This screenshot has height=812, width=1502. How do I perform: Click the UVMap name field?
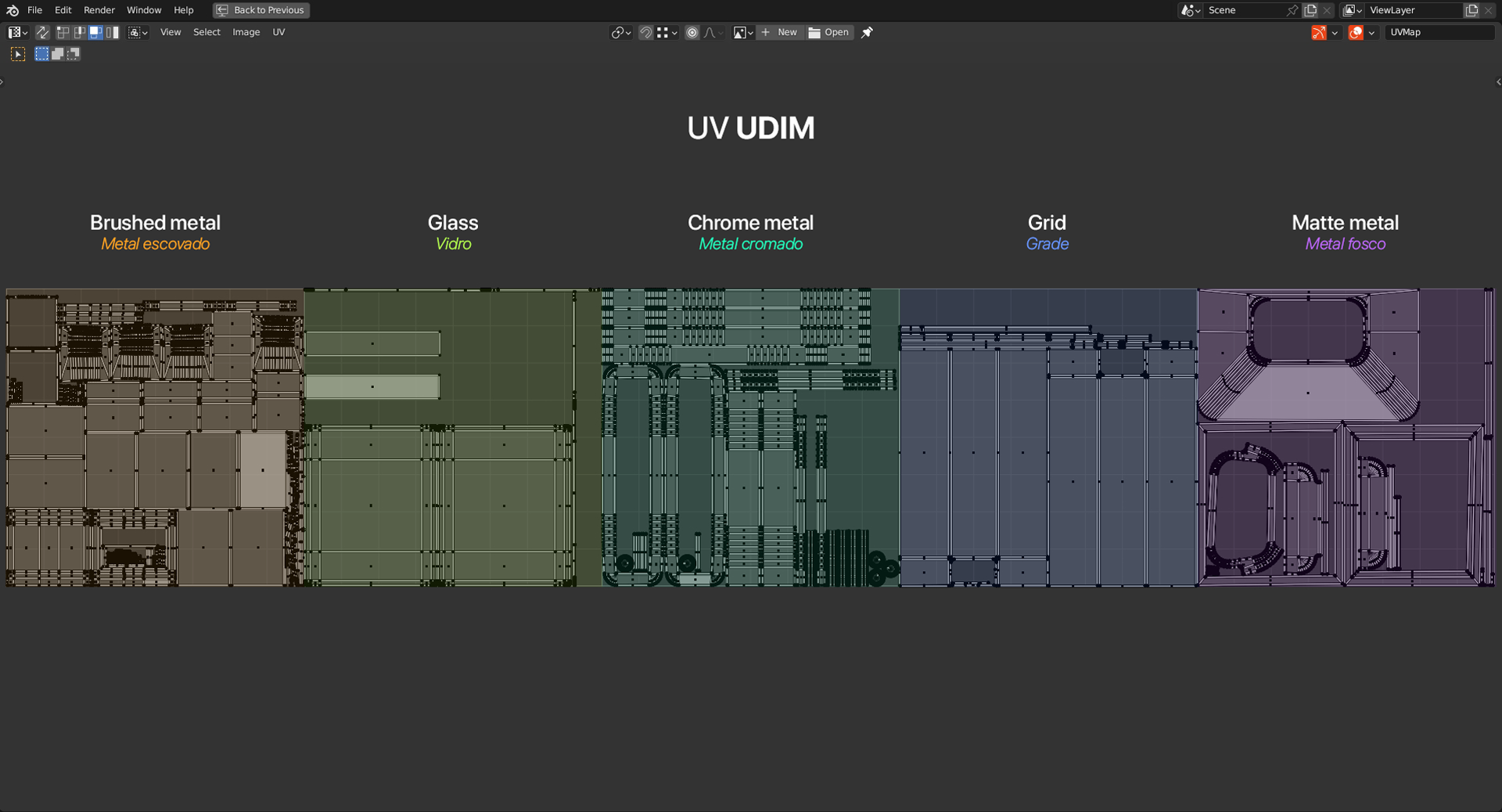1438,32
